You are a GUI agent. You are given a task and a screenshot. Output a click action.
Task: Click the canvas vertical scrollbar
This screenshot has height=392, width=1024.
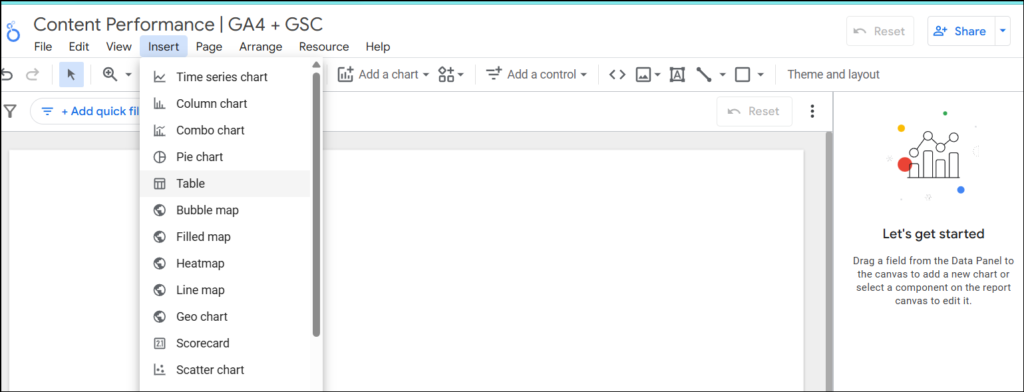pyautogui.click(x=829, y=261)
